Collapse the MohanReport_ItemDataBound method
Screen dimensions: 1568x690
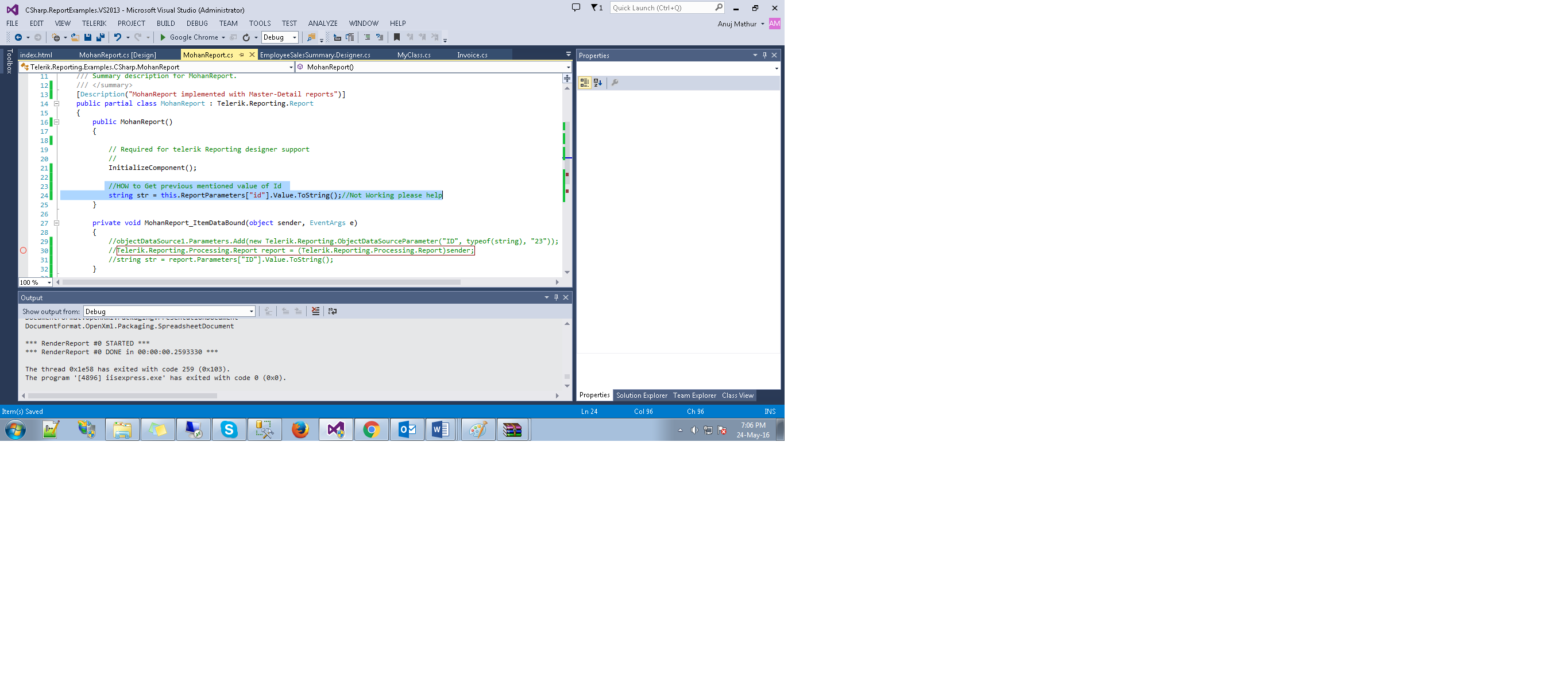click(x=57, y=223)
